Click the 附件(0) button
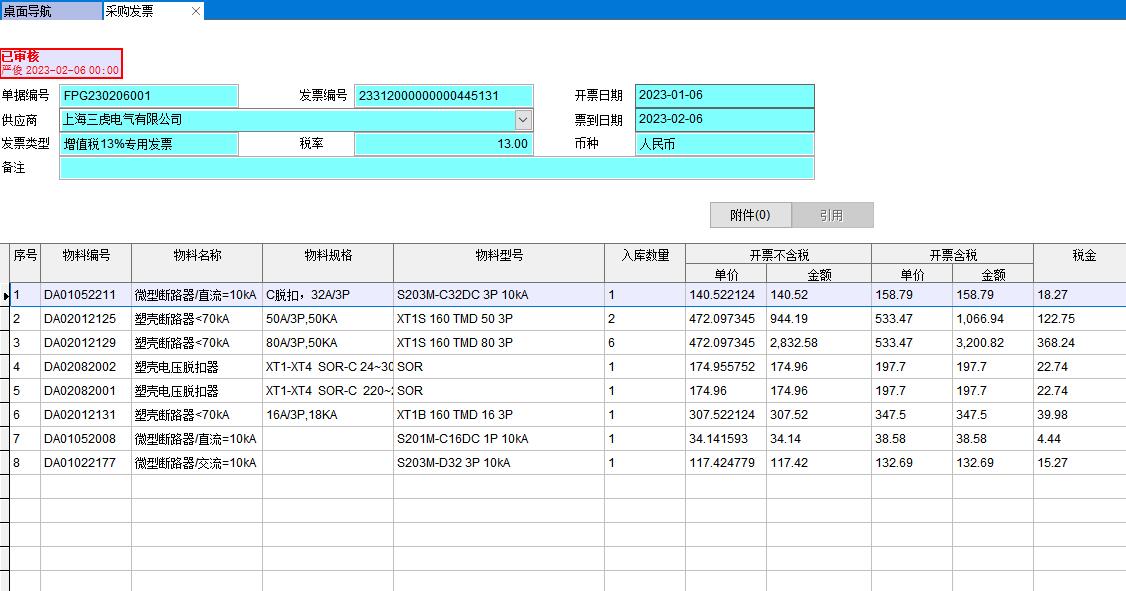1126x591 pixels. pyautogui.click(x=750, y=215)
